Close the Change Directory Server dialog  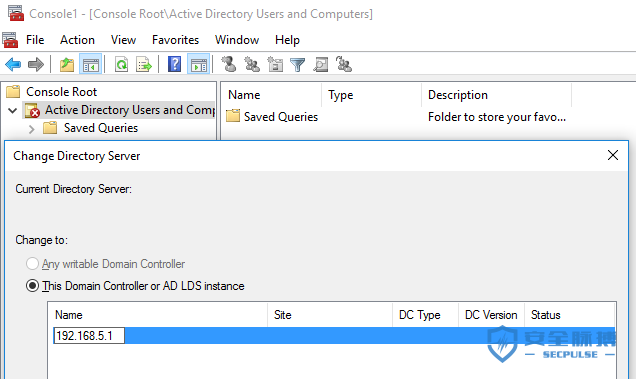pos(613,155)
